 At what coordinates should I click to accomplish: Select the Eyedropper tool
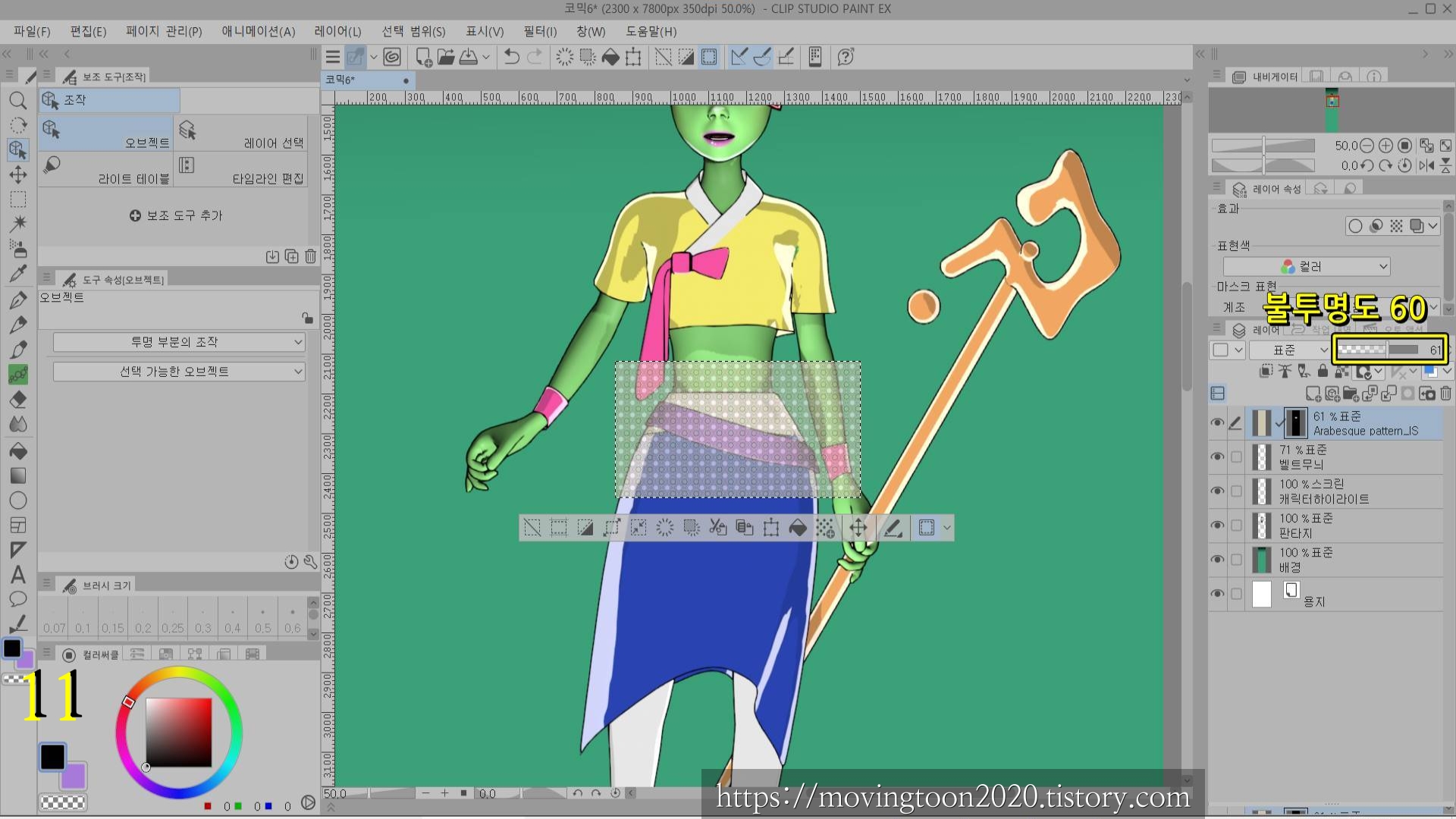(x=18, y=275)
